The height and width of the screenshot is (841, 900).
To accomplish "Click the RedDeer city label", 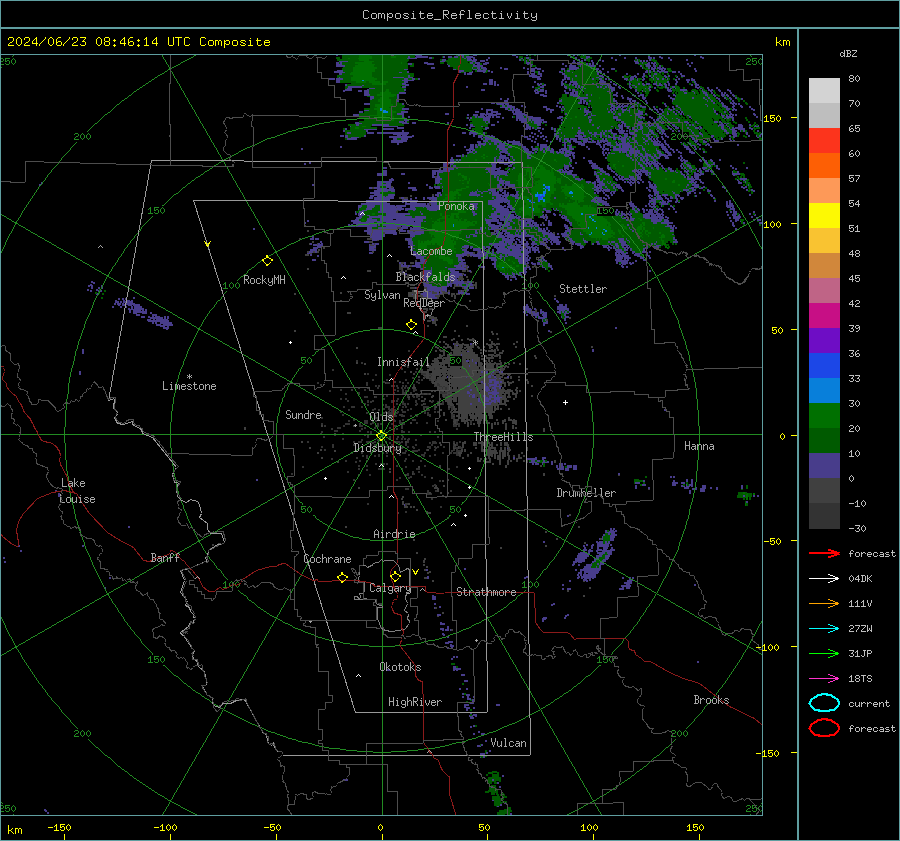I will point(424,303).
